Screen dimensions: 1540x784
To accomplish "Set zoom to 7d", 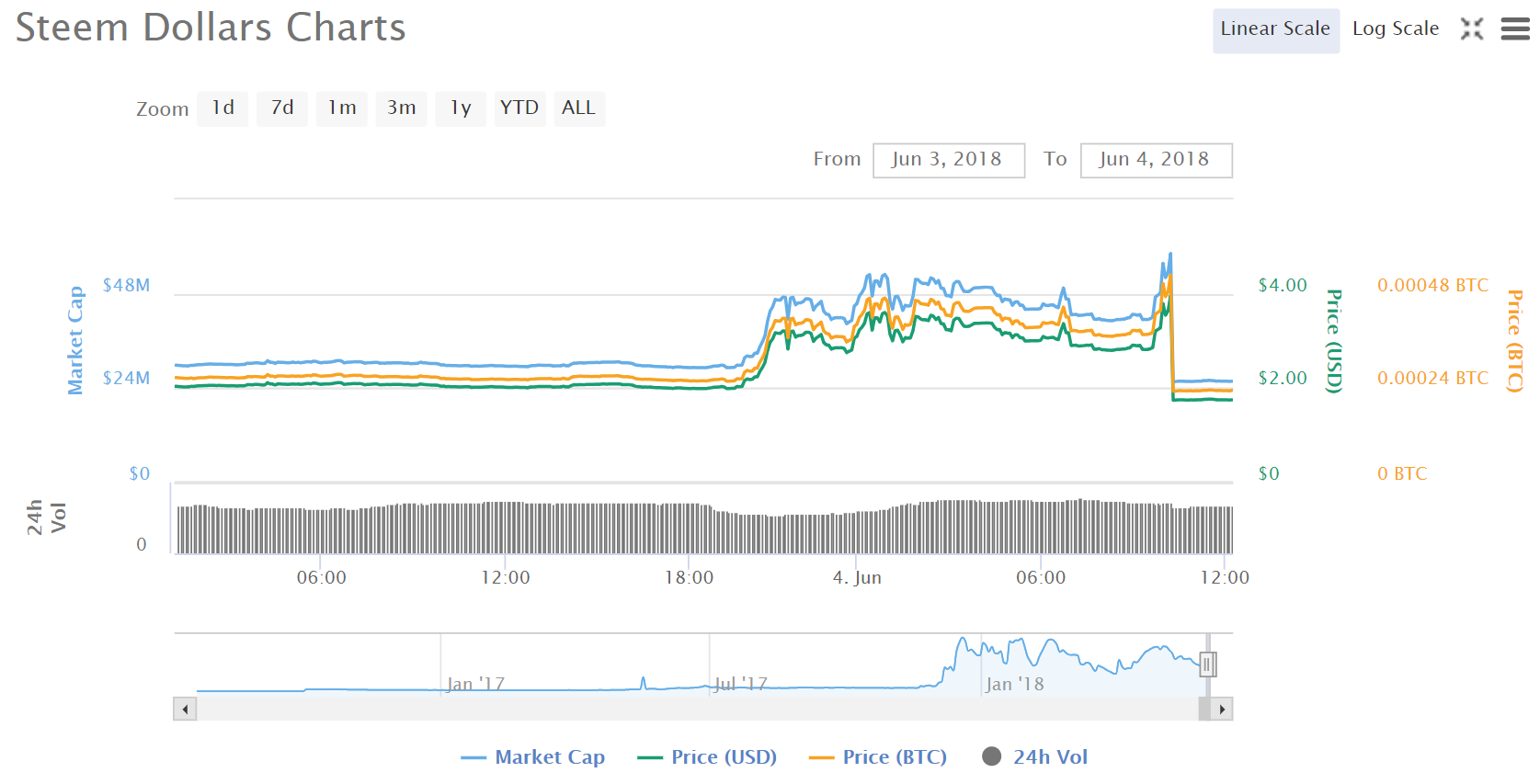I will 282,108.
